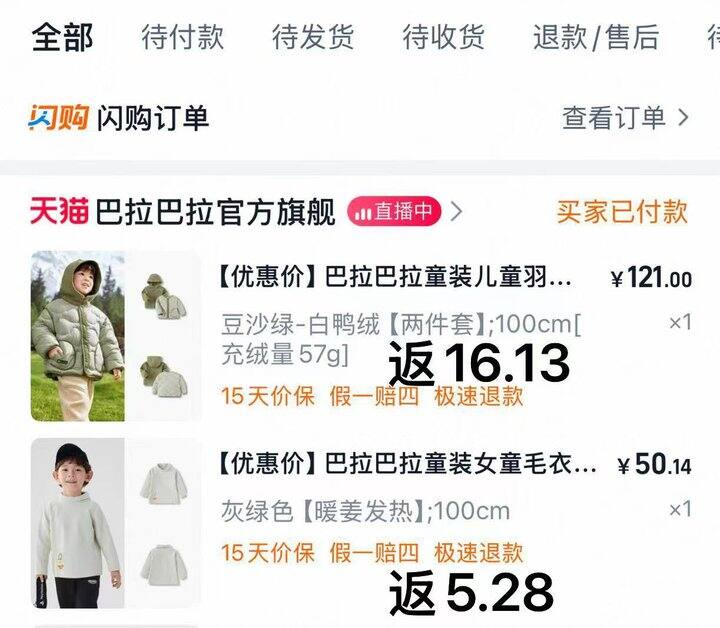Open 巴拉巴拉官方旗舰 store name
Image resolution: width=720 pixels, height=628 pixels.
pyautogui.click(x=215, y=212)
